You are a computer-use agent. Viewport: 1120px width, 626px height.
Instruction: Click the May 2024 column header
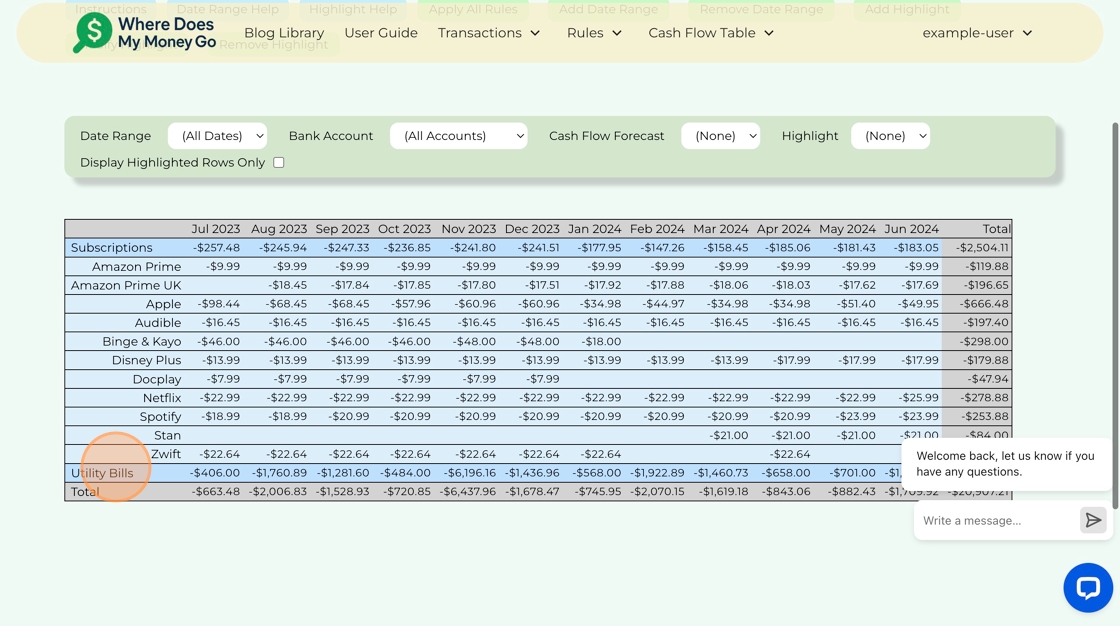tap(847, 229)
